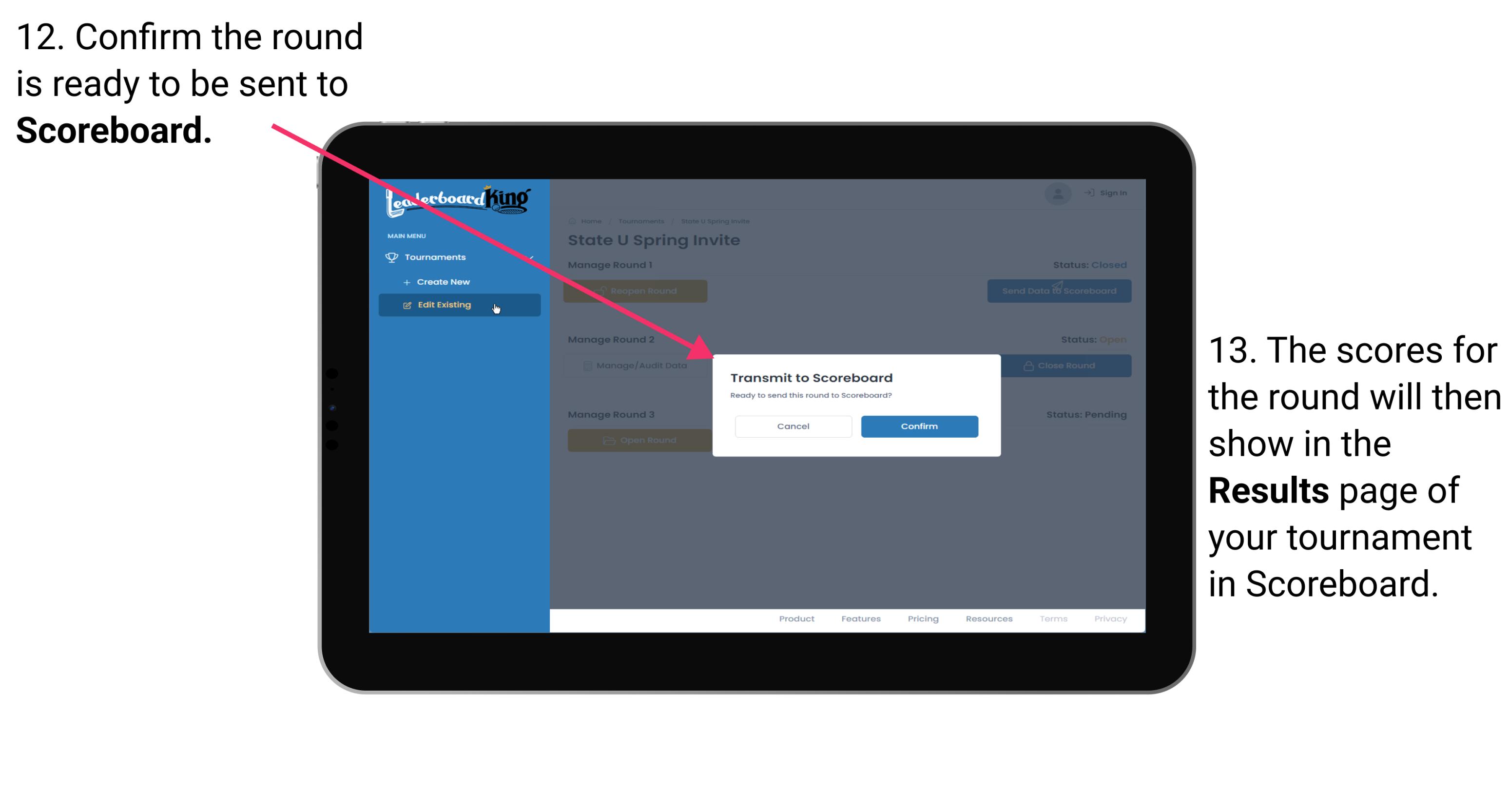Click the State U Spring Invite breadcrumb
This screenshot has width=1509, height=812.
[x=715, y=221]
